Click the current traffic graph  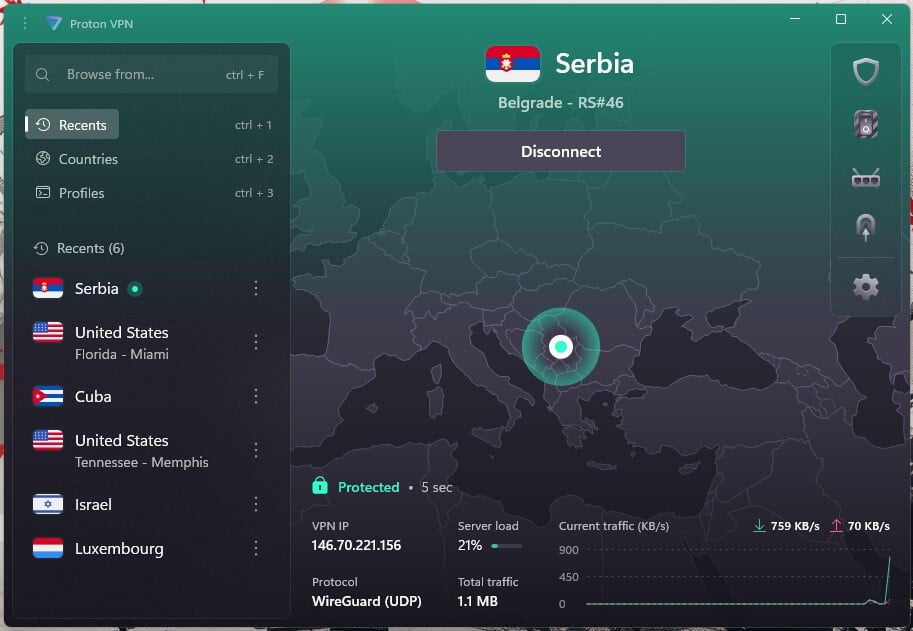pyautogui.click(x=738, y=576)
